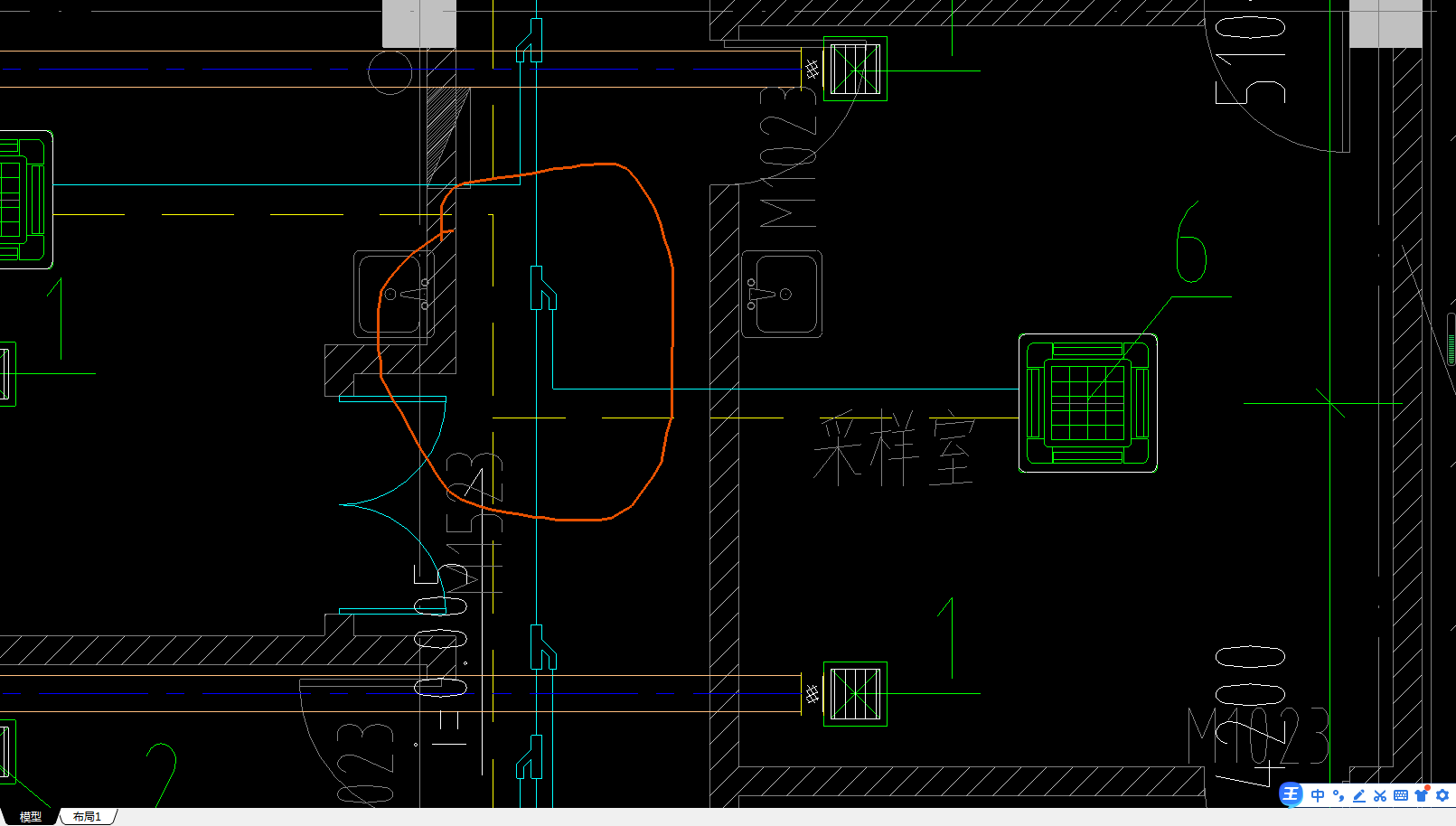Select the bottom square air diffuser symbol

coord(855,694)
